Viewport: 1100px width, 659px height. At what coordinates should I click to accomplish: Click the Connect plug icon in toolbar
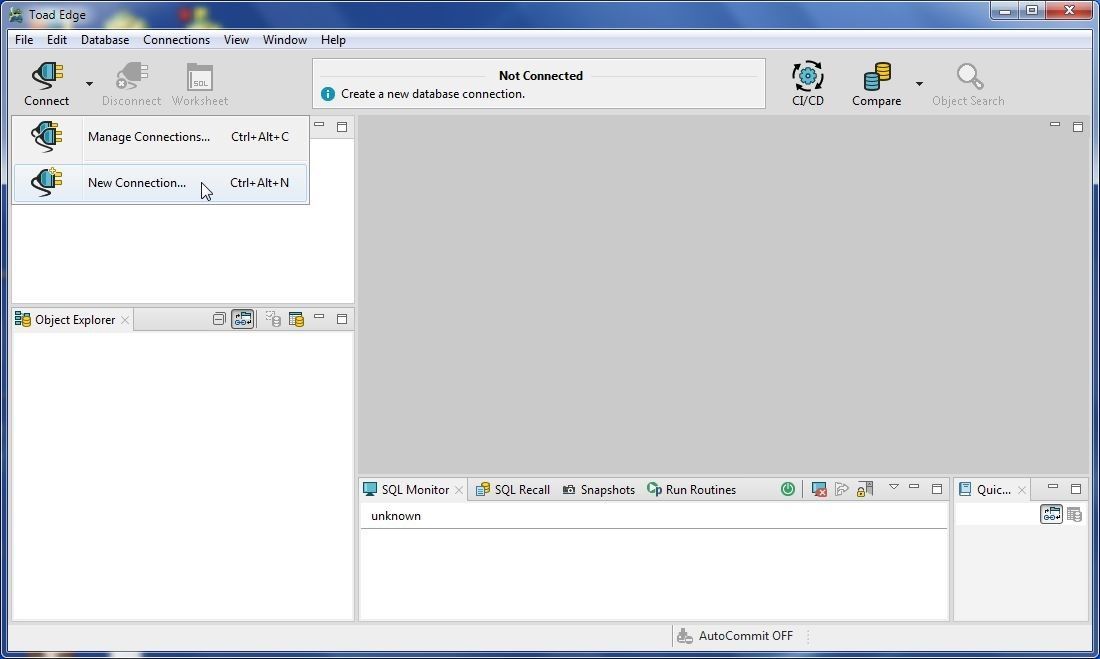[x=47, y=76]
